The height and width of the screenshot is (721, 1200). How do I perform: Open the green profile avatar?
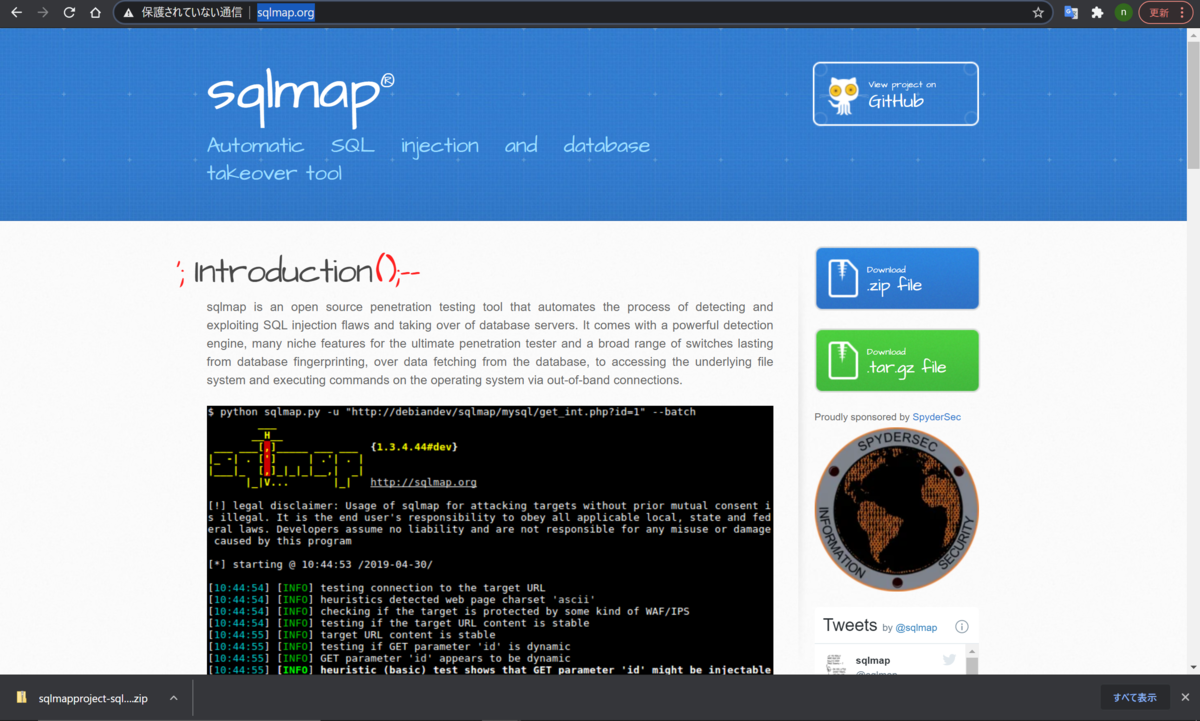point(1124,13)
